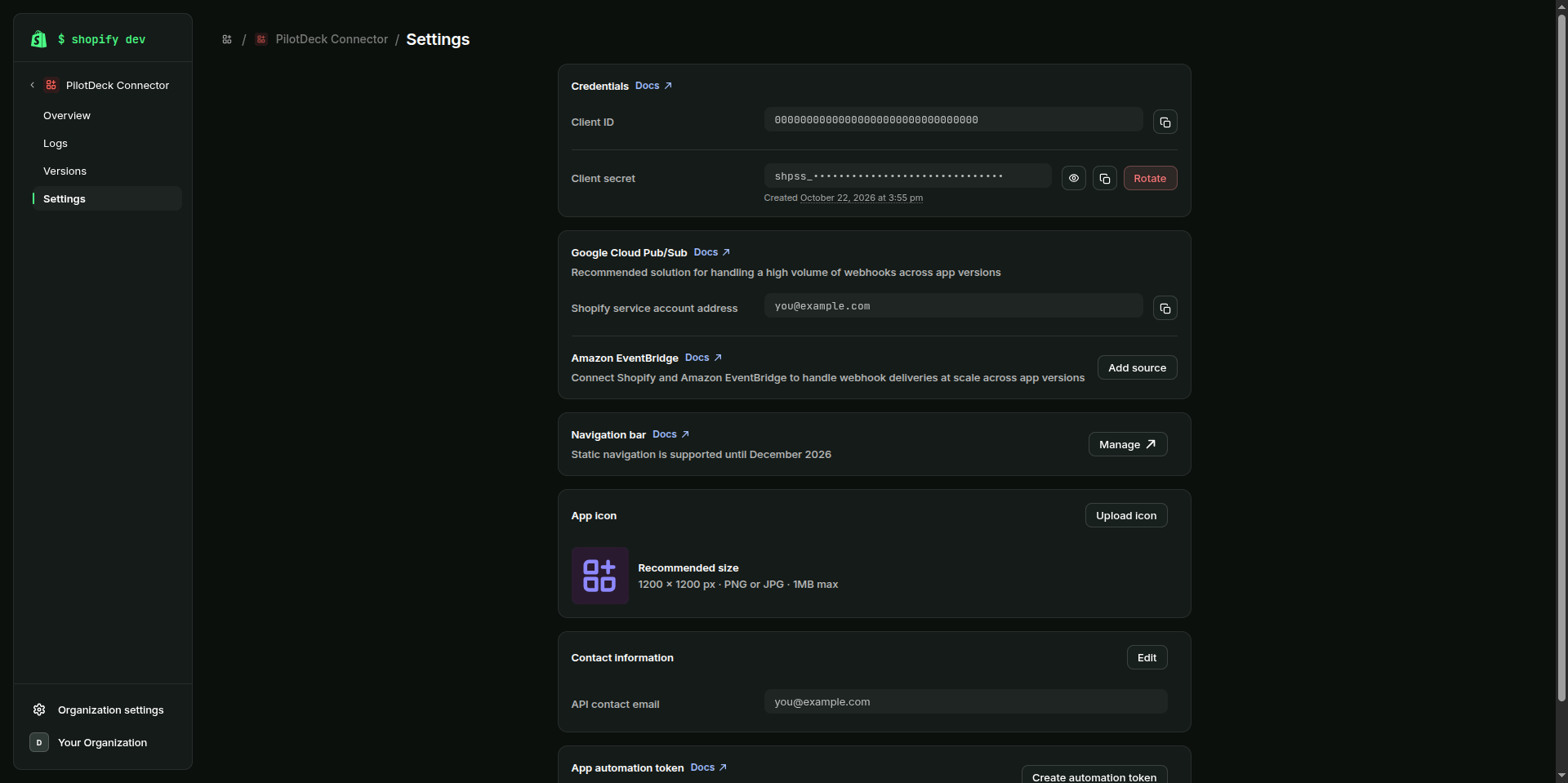Collapse app menu with back chevron
1568x783 pixels.
pos(33,85)
